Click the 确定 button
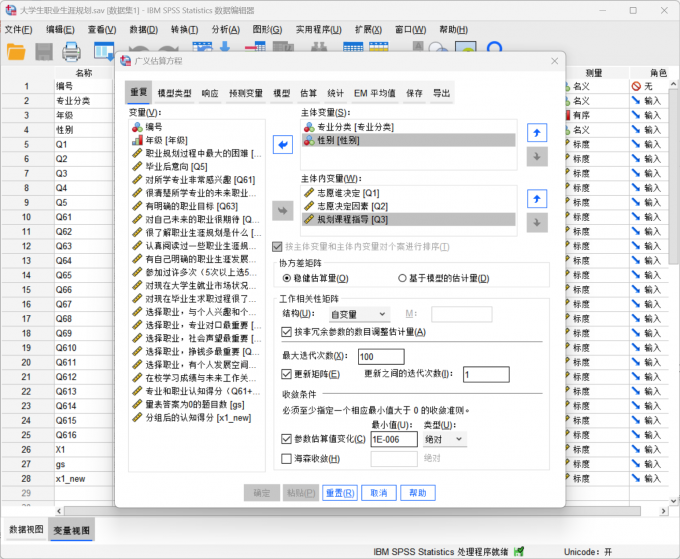Viewport: 680px width, 559px height. (262, 493)
